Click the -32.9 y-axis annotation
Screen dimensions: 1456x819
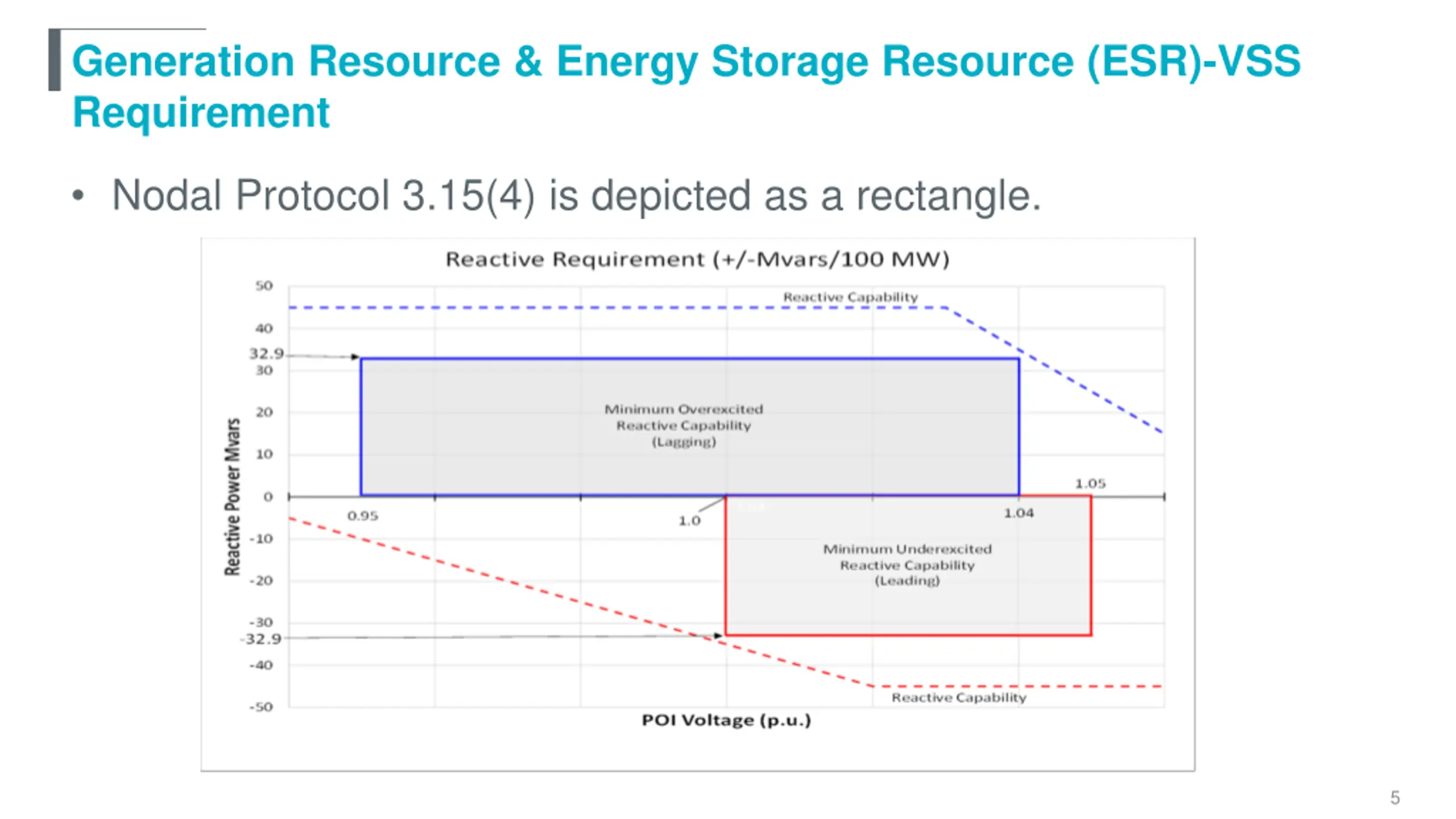261,639
